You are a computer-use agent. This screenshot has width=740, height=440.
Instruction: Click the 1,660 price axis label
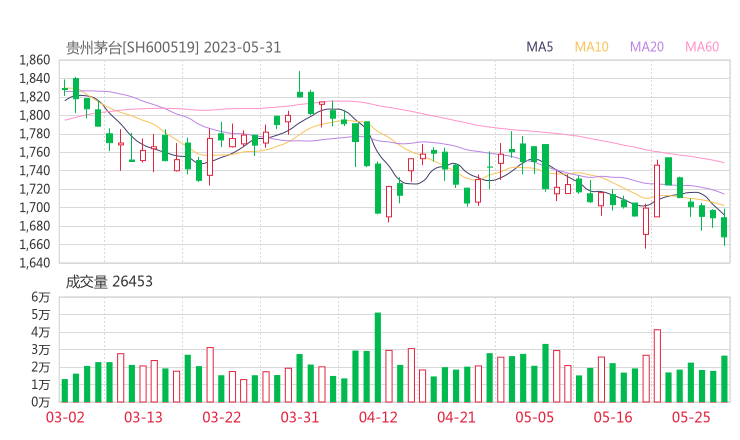tap(34, 244)
